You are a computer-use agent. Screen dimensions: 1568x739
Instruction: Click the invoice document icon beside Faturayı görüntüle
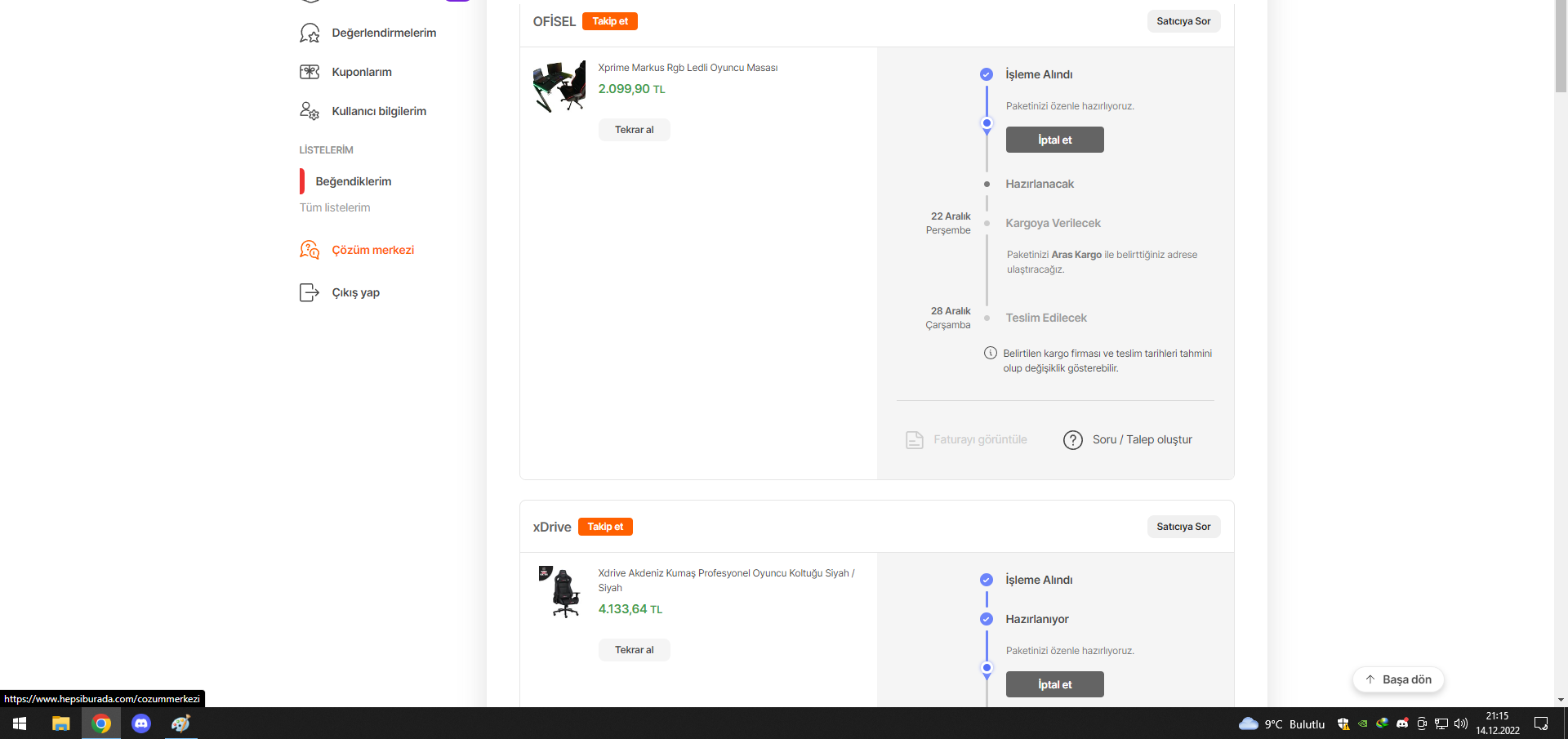pyautogui.click(x=915, y=440)
